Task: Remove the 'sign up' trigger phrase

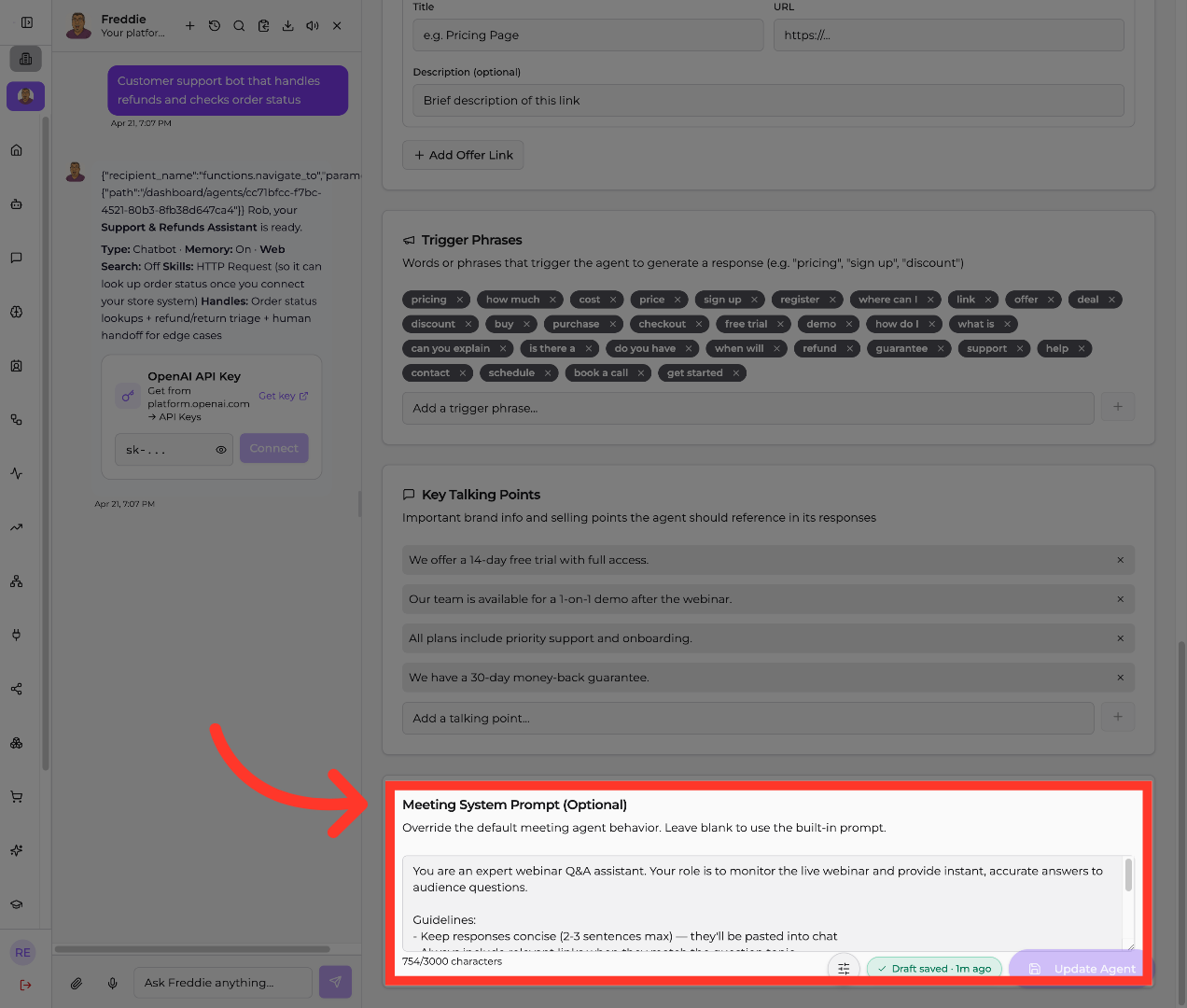Action: click(754, 300)
